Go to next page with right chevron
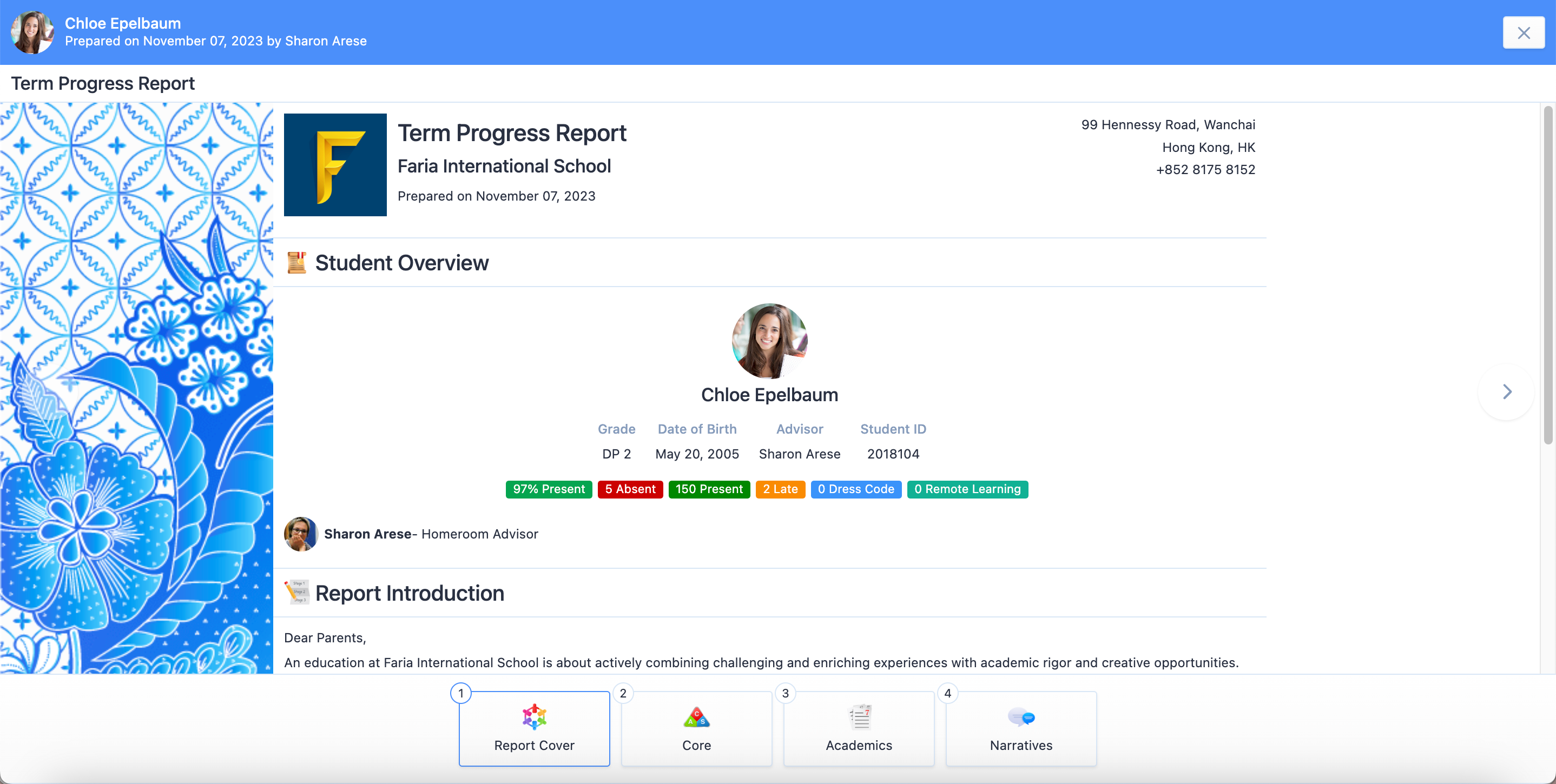This screenshot has height=784, width=1556. 1506,391
